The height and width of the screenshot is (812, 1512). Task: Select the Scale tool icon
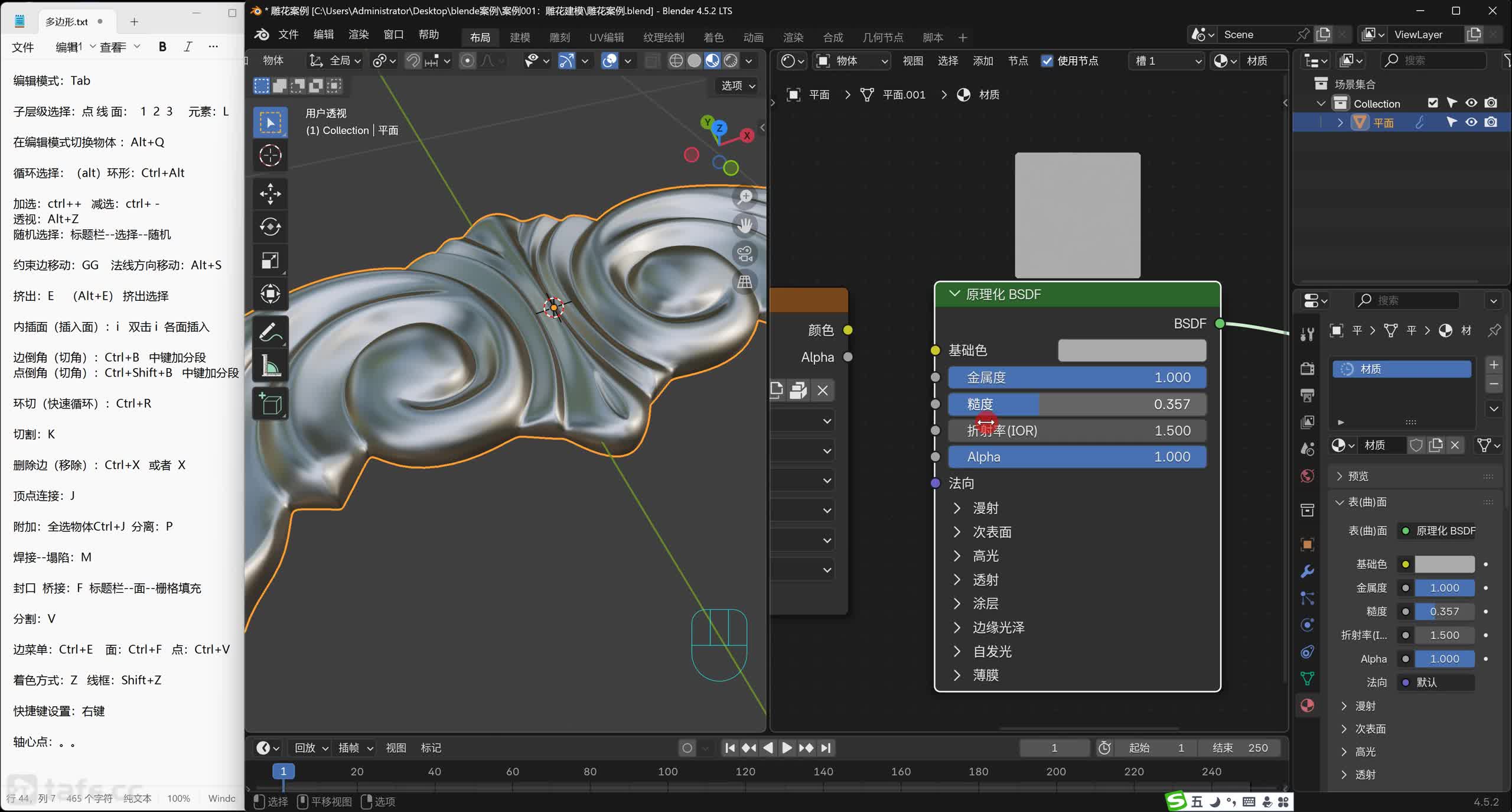[271, 261]
